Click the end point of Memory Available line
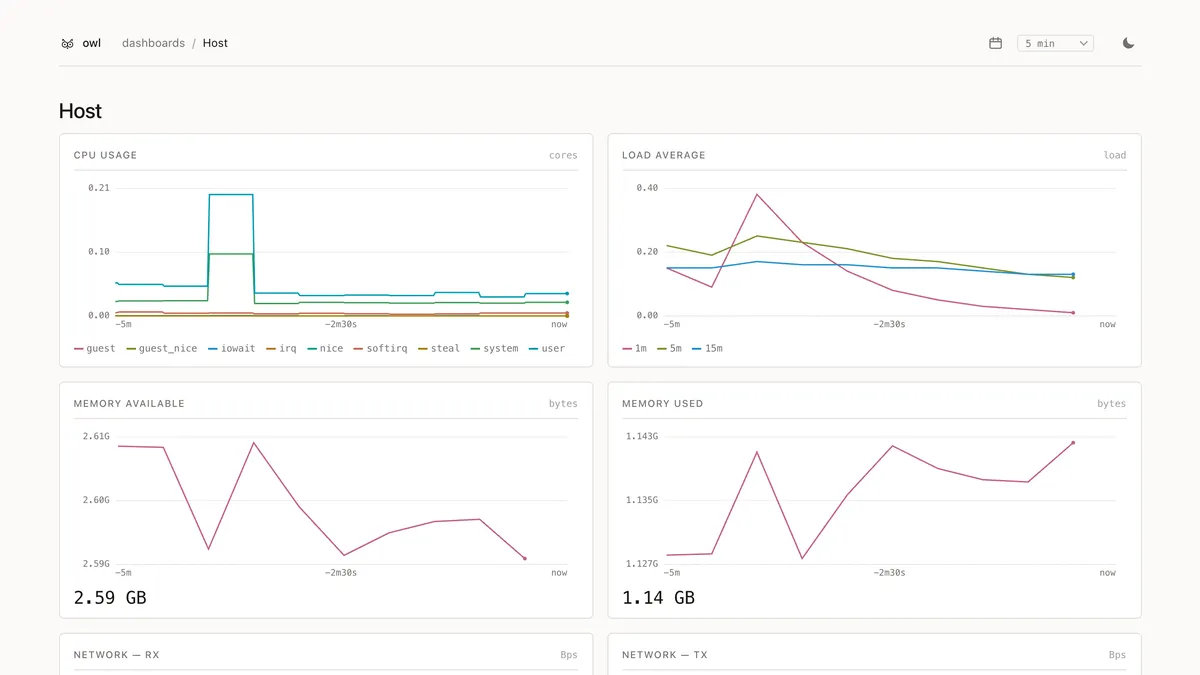This screenshot has width=1200, height=675. [525, 558]
